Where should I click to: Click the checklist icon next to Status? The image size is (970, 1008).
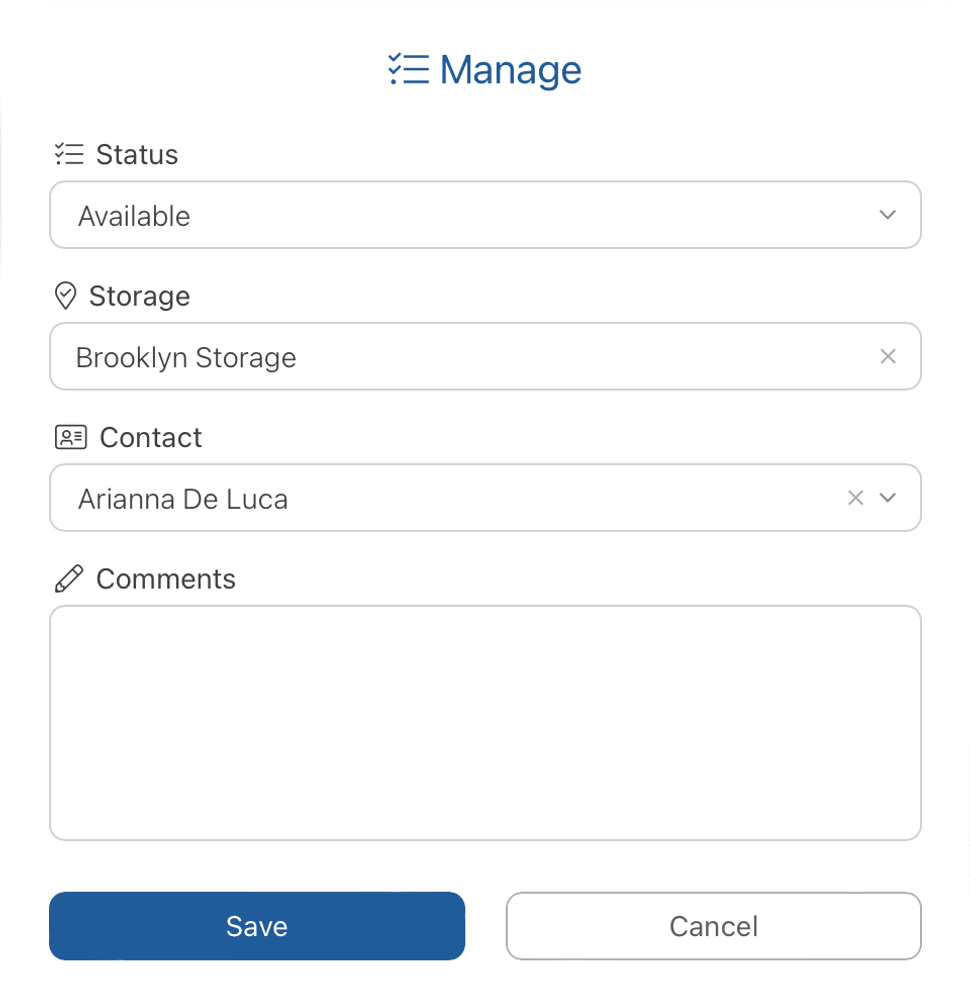pyautogui.click(x=69, y=154)
